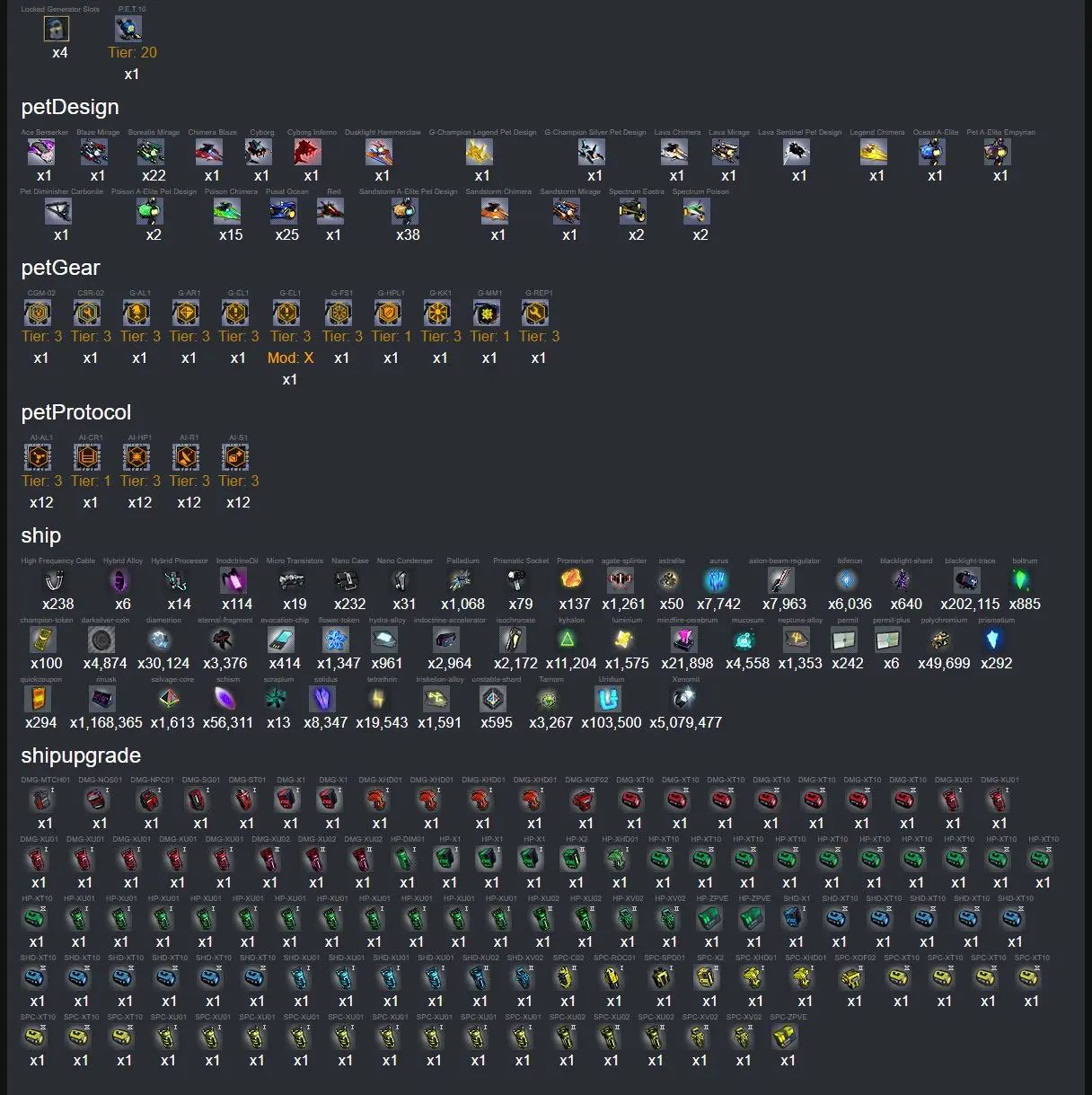The image size is (1092, 1095).
Task: Select the AI-S1 pet protocol icon
Action: (235, 457)
